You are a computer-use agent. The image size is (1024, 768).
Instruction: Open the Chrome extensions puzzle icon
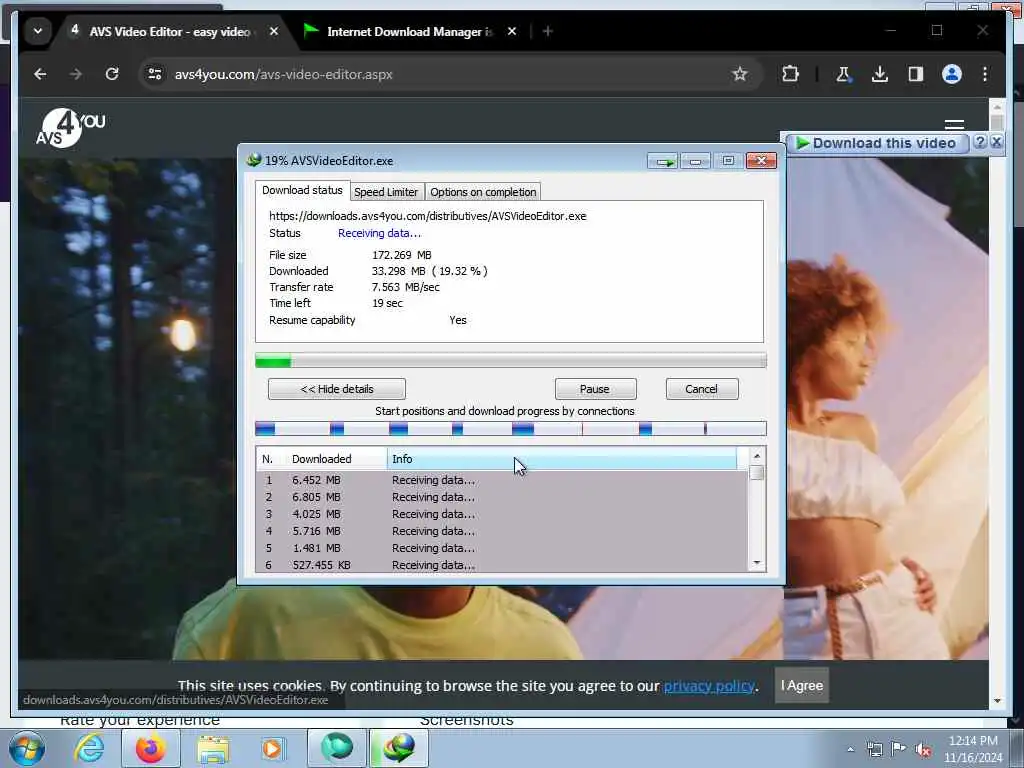tap(790, 74)
